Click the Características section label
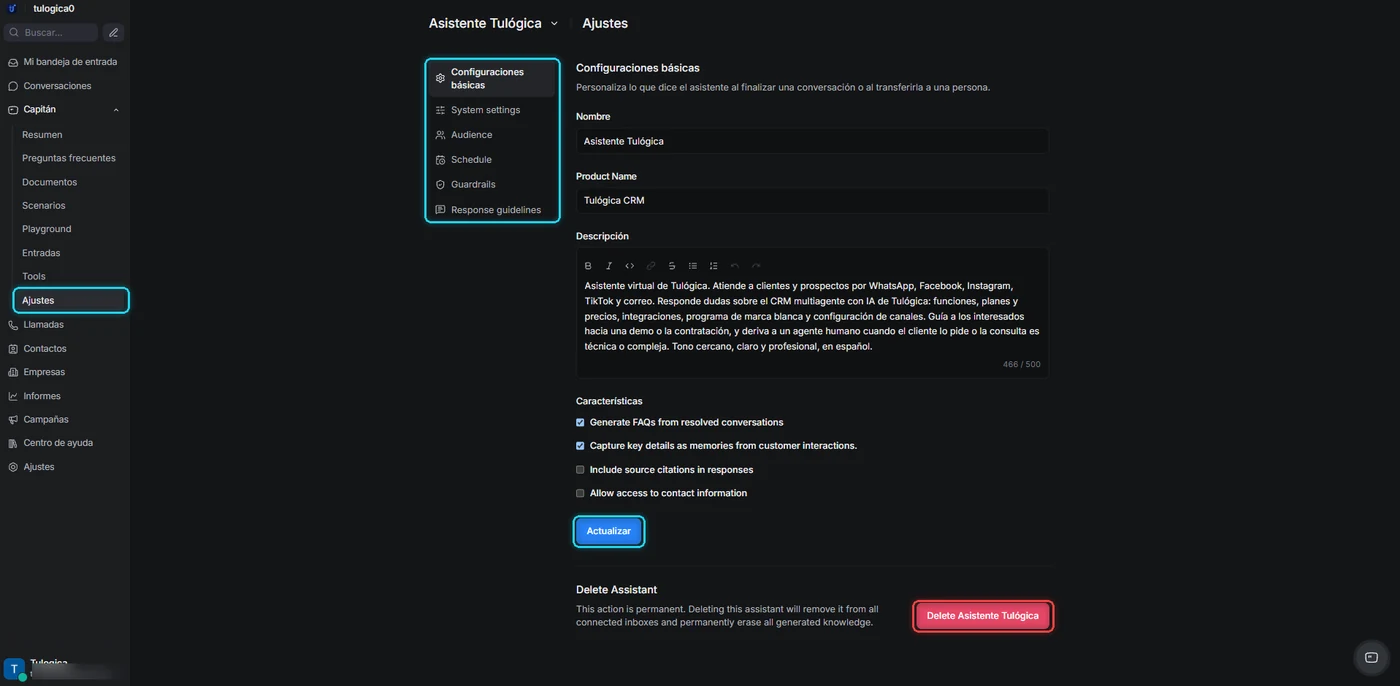Screen dimensions: 1400x686 (x=609, y=401)
